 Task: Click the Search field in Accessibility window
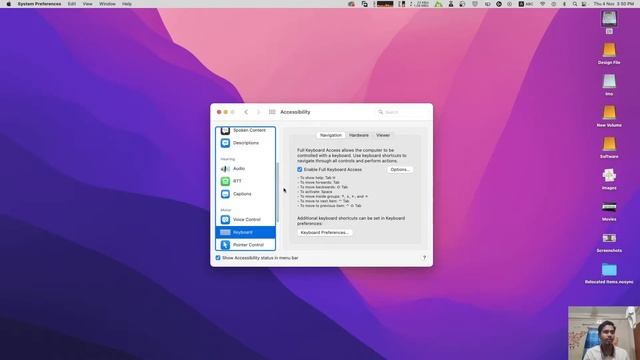coord(401,112)
